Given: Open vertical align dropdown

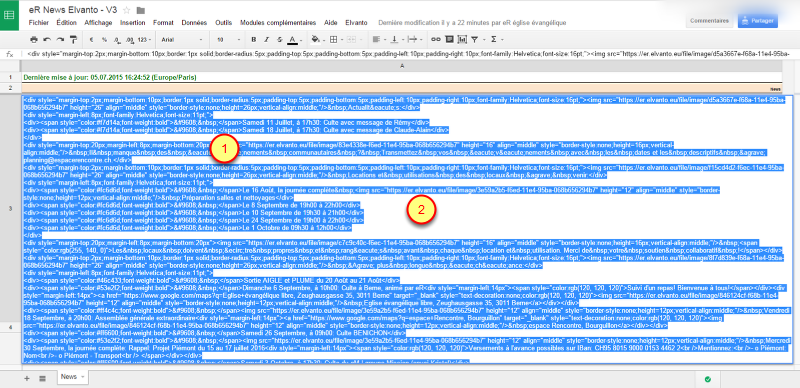Looking at the screenshot, I should [396, 39].
